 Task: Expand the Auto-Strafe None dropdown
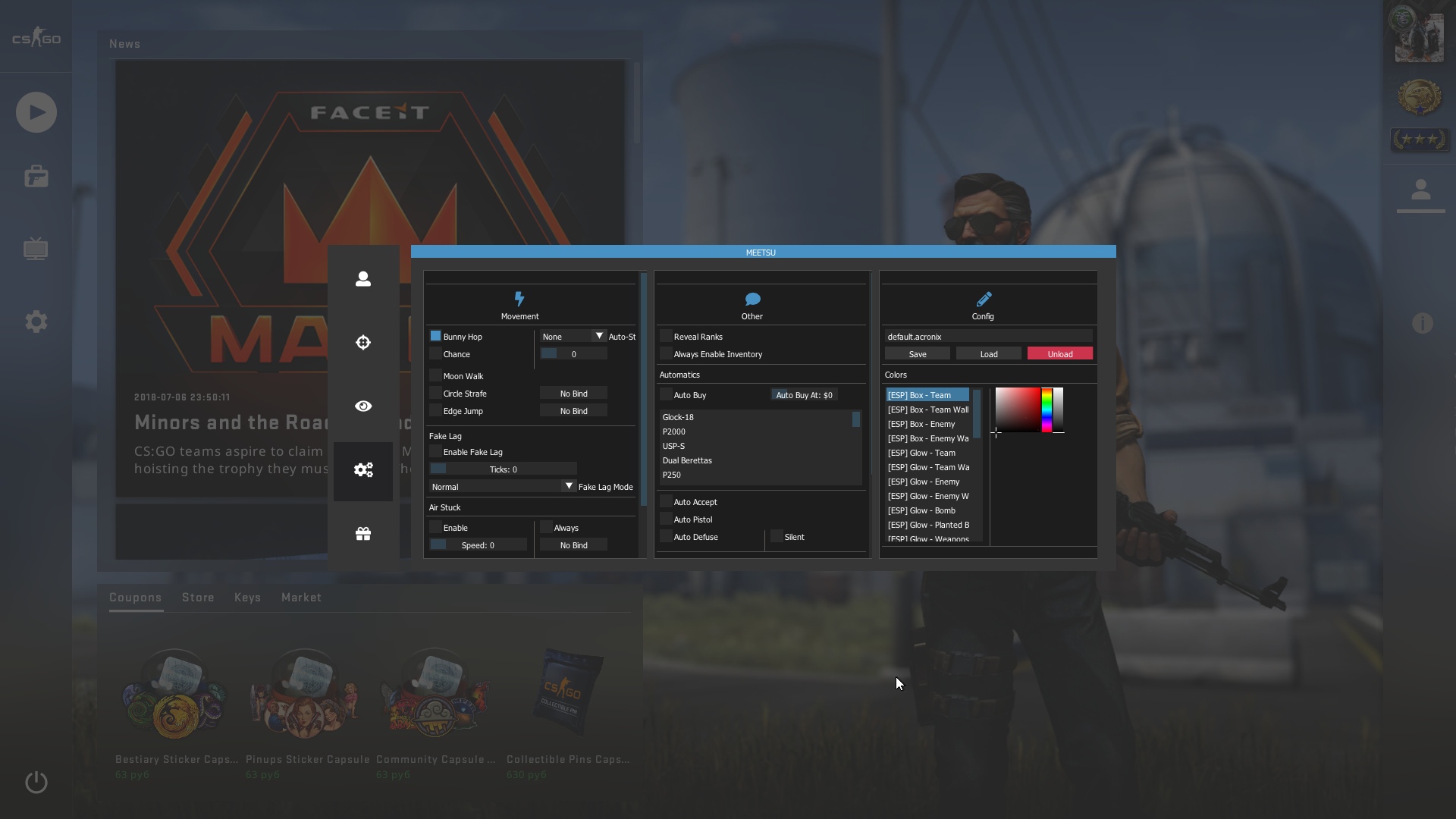(x=573, y=336)
